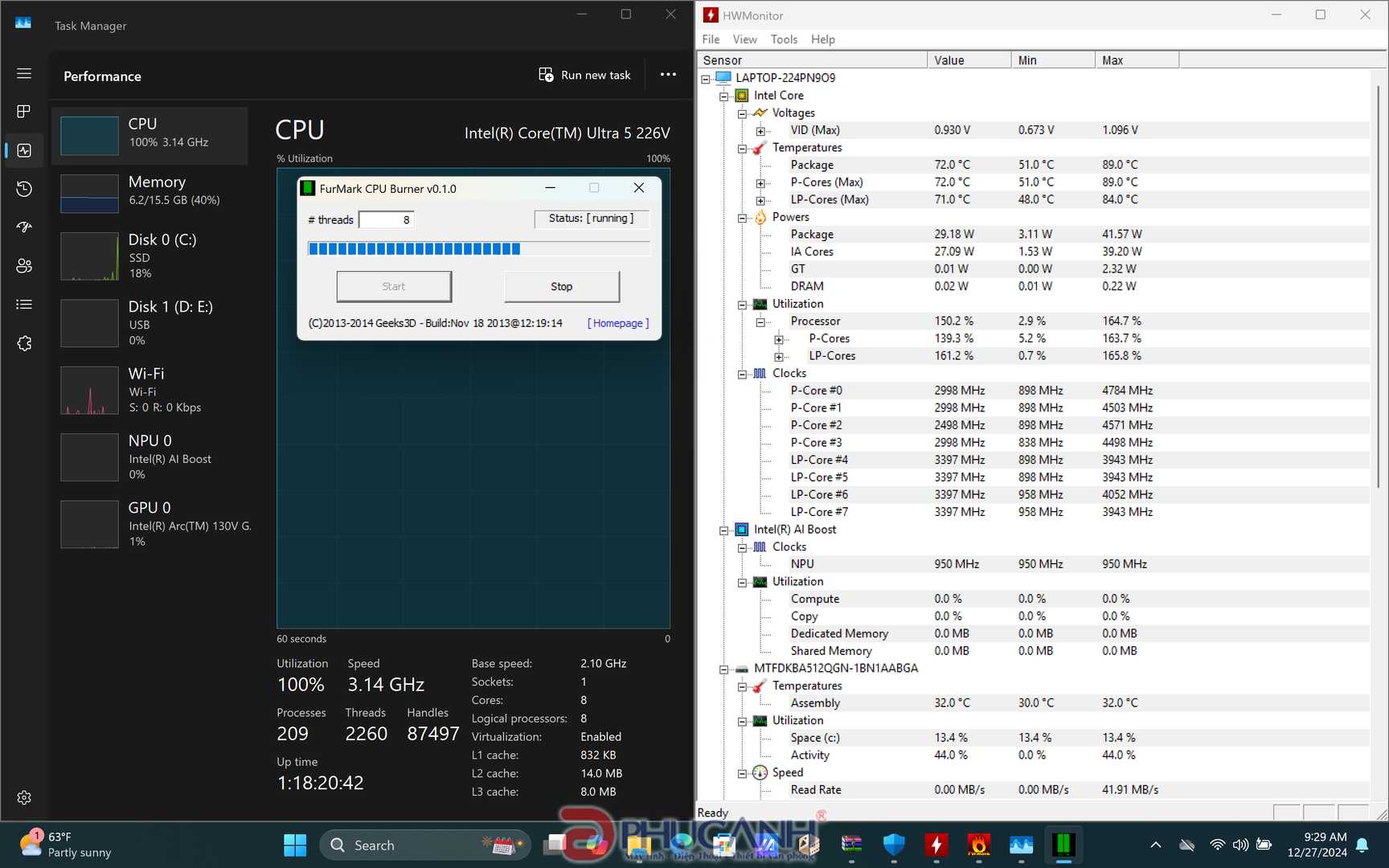
Task: Open the weather widget showing 63°F
Action: coord(66,845)
